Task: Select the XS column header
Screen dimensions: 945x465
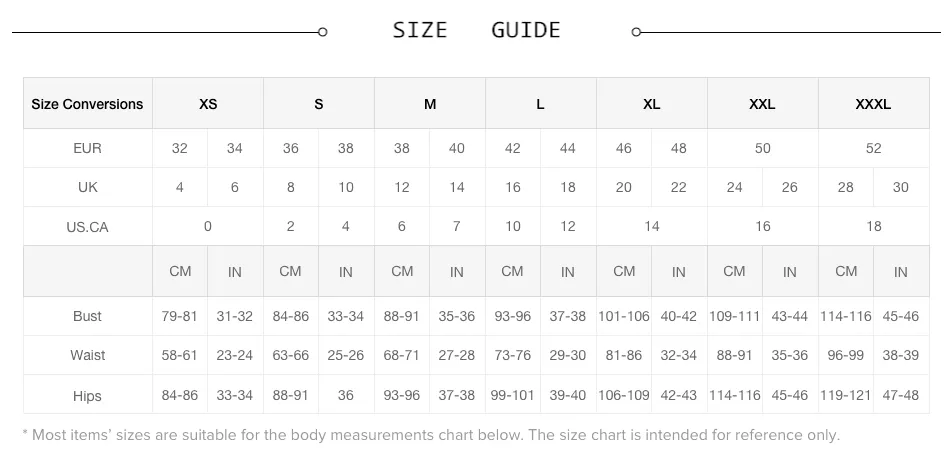Action: tap(208, 104)
